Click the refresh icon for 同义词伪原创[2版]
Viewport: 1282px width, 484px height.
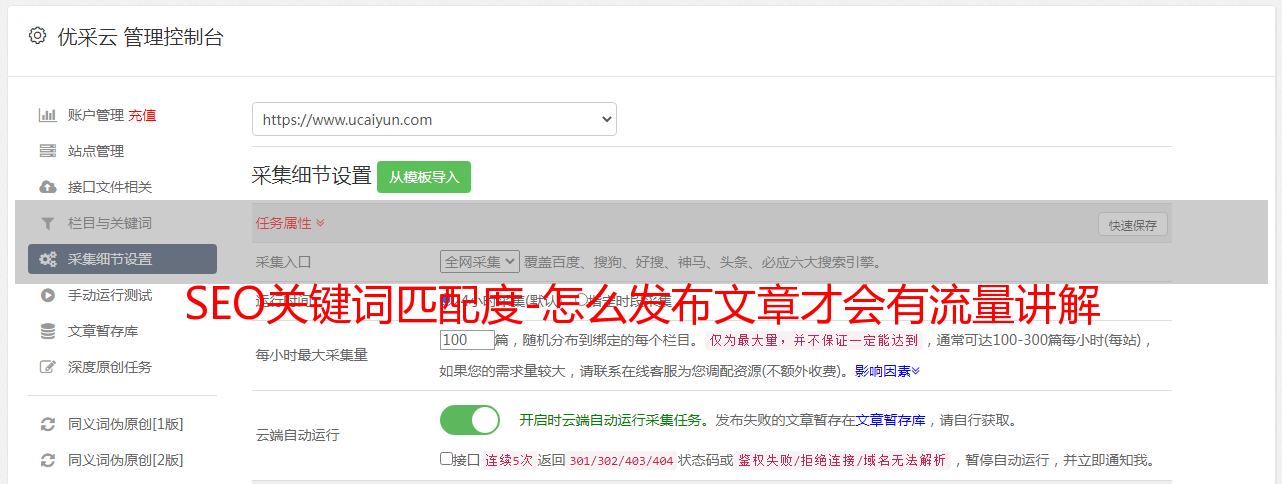click(48, 460)
